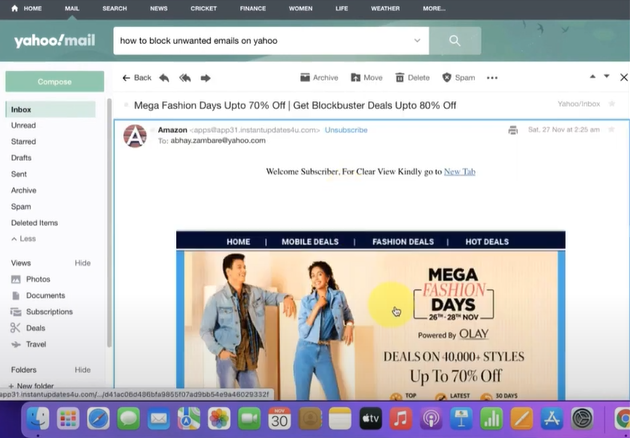The height and width of the screenshot is (438, 630).
Task: Open the Finance tab
Action: [x=253, y=8]
